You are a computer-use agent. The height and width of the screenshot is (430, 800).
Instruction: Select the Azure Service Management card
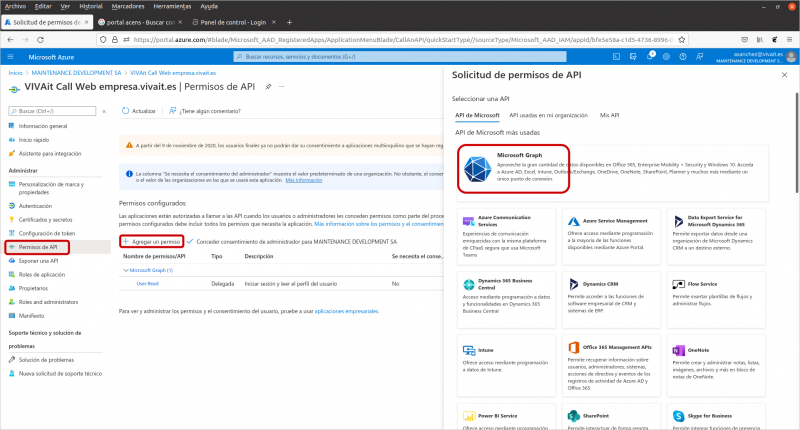tap(611, 236)
